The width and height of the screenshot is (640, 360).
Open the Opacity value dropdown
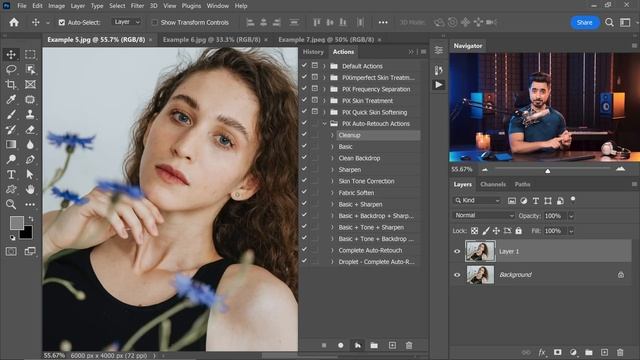(x=571, y=216)
